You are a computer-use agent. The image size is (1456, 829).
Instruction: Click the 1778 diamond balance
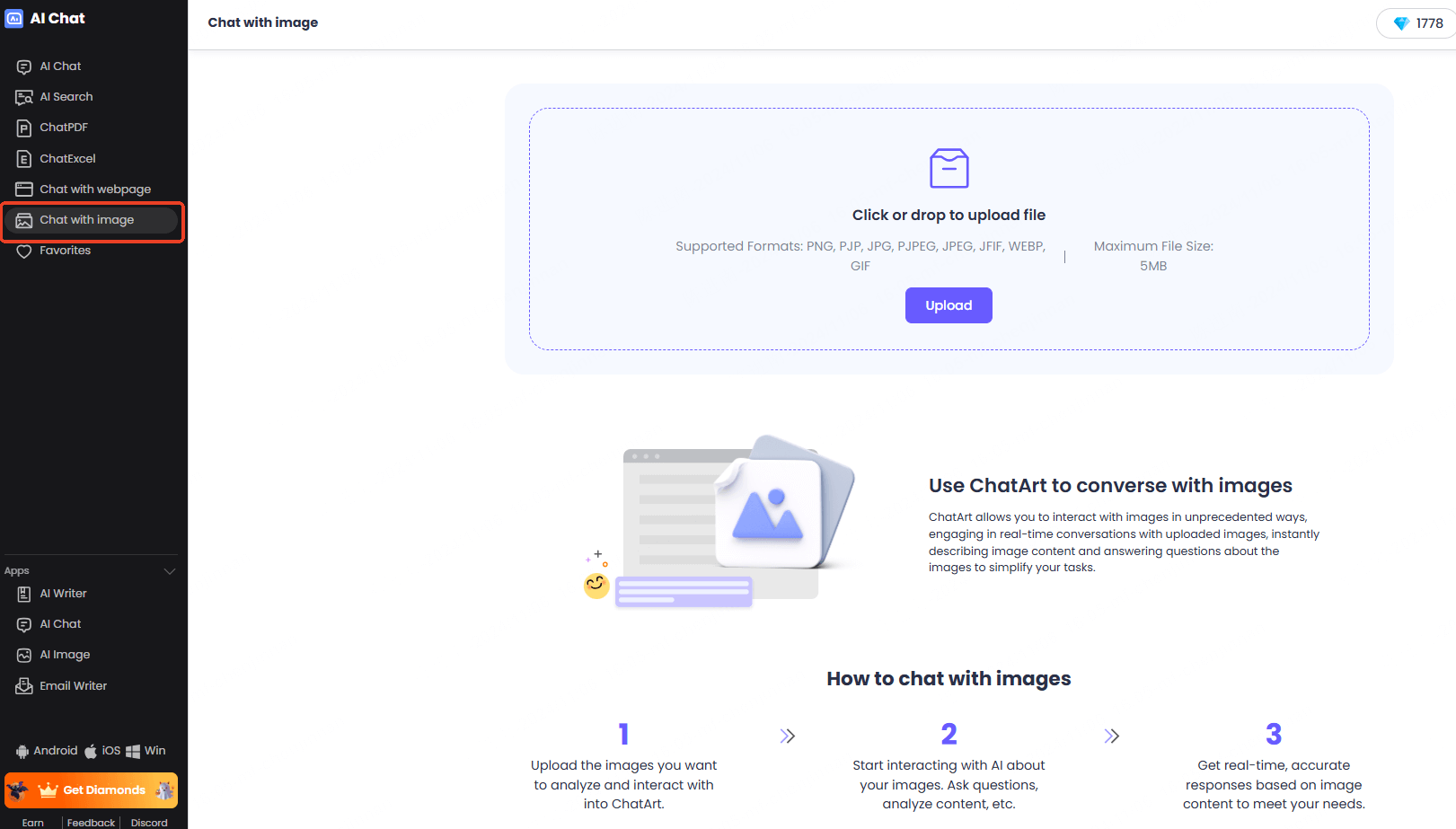(x=1417, y=23)
